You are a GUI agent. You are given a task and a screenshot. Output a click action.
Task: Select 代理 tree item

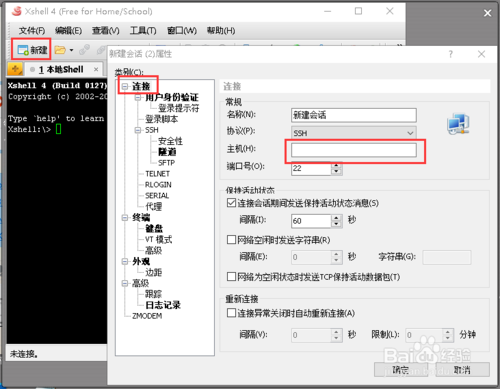click(153, 207)
